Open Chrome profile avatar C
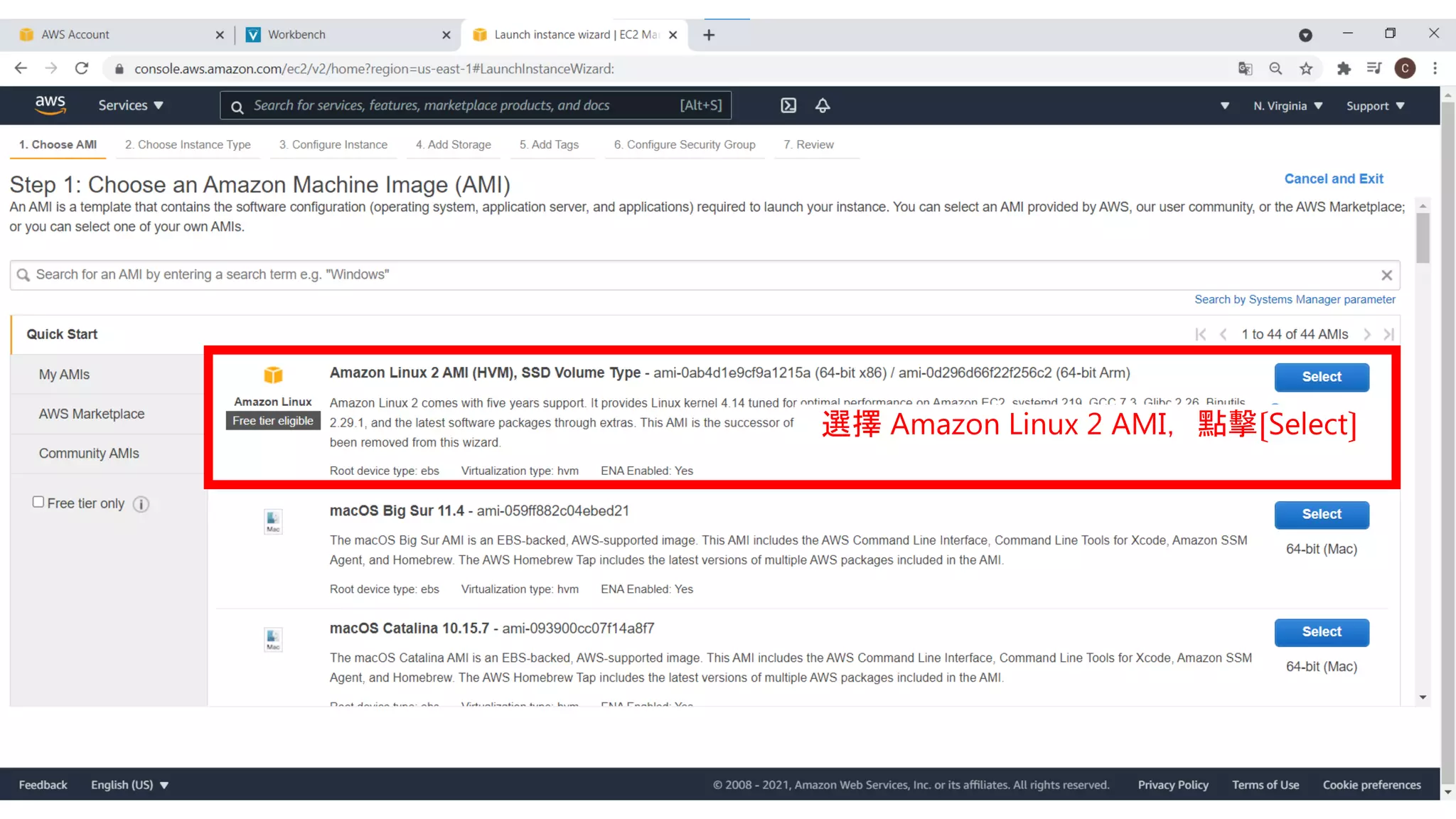 1405,68
